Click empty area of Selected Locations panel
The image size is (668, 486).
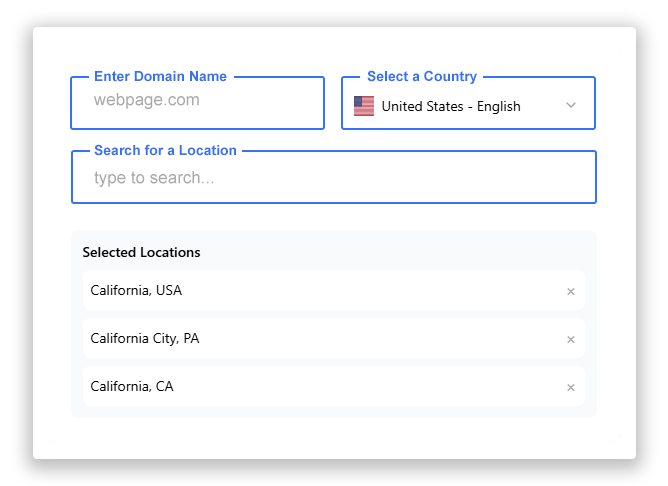click(x=383, y=251)
